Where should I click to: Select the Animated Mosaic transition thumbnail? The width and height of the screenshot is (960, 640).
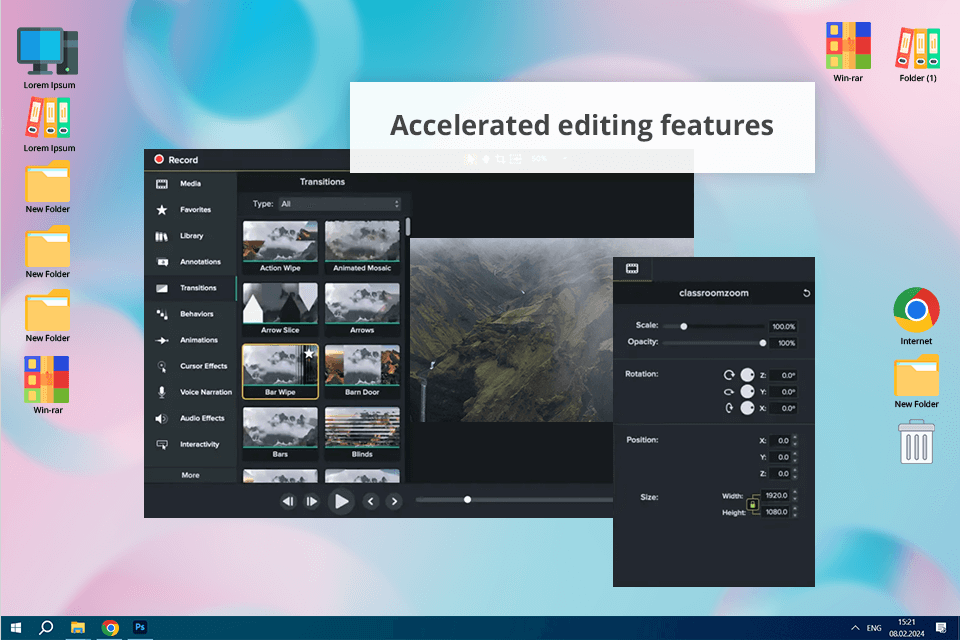(x=362, y=245)
